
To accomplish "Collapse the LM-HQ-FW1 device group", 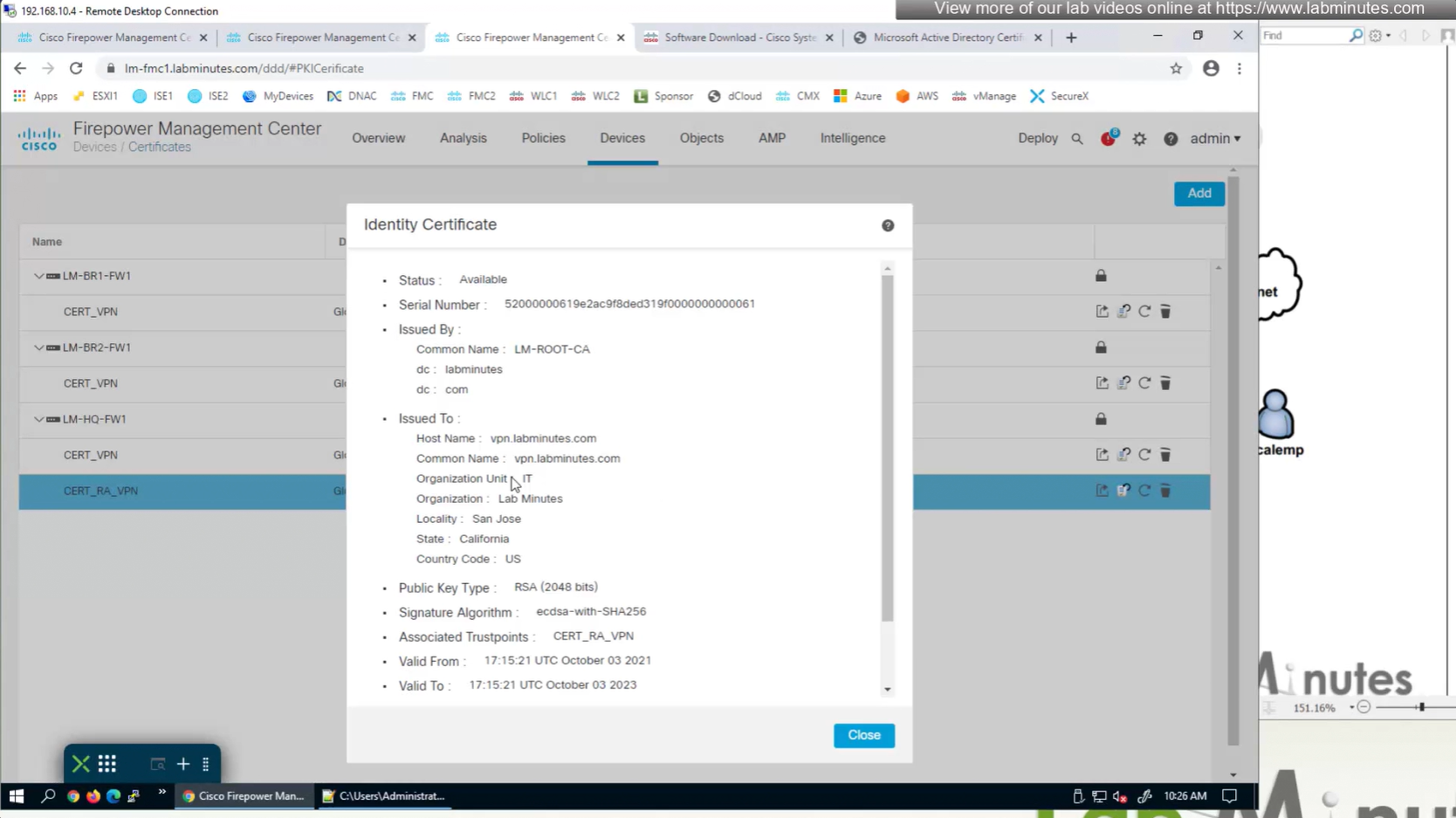I will tap(38, 419).
